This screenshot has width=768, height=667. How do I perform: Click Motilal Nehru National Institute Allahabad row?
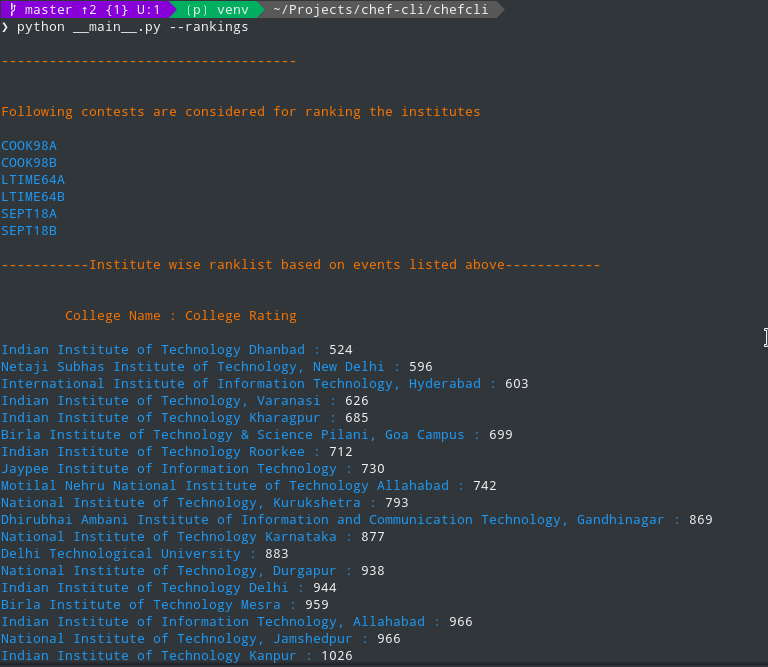click(249, 486)
